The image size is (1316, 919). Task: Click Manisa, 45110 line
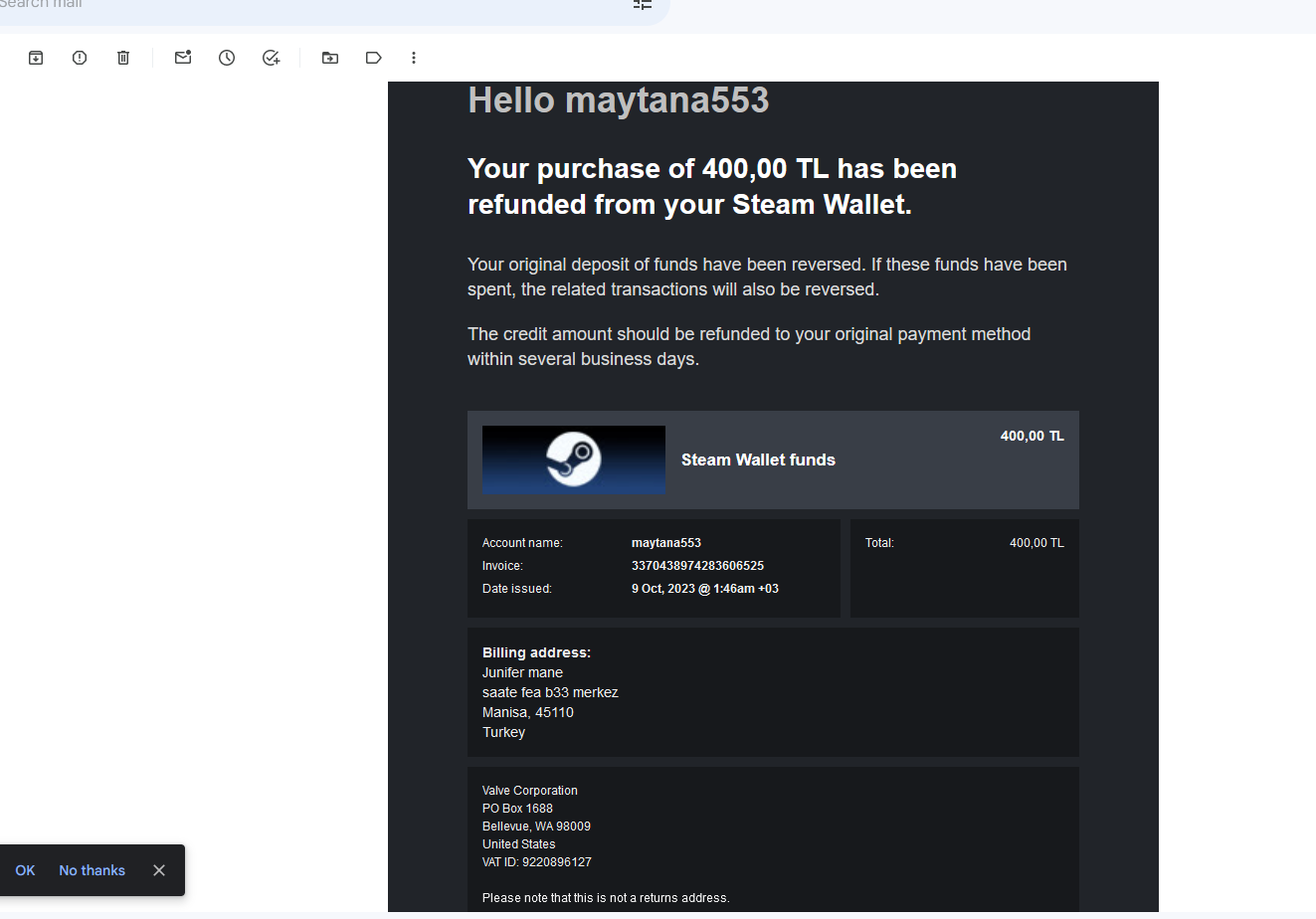point(528,712)
